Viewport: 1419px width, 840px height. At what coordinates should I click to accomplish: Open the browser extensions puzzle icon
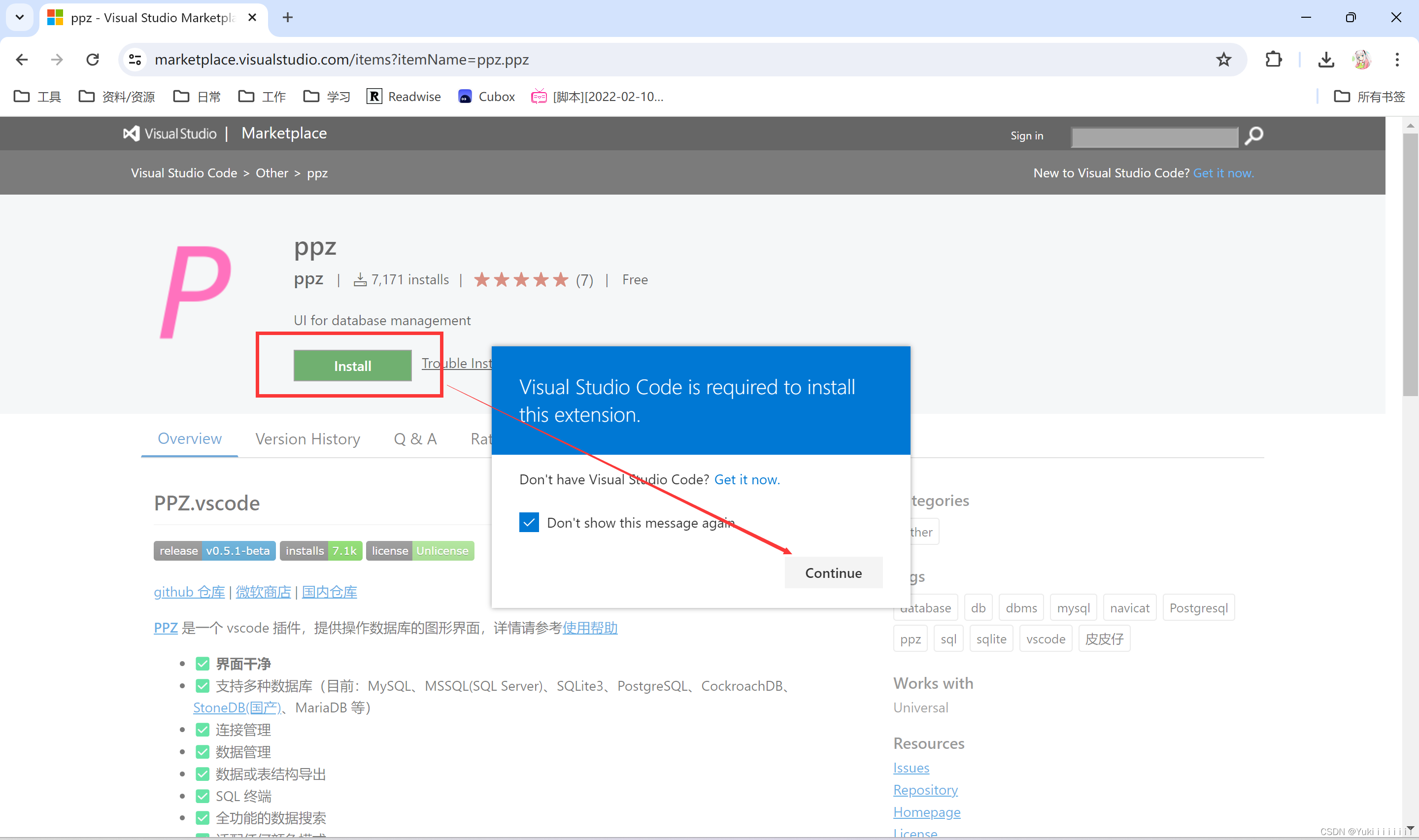(x=1274, y=60)
